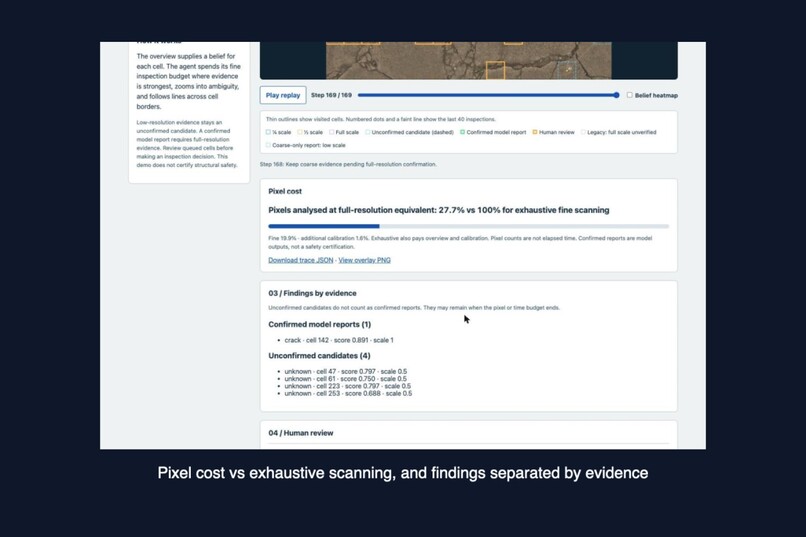Click the 'Pixels analysed at full-resolution equivalent' line
Screen dimensions: 806x537
pyautogui.click(x=438, y=210)
